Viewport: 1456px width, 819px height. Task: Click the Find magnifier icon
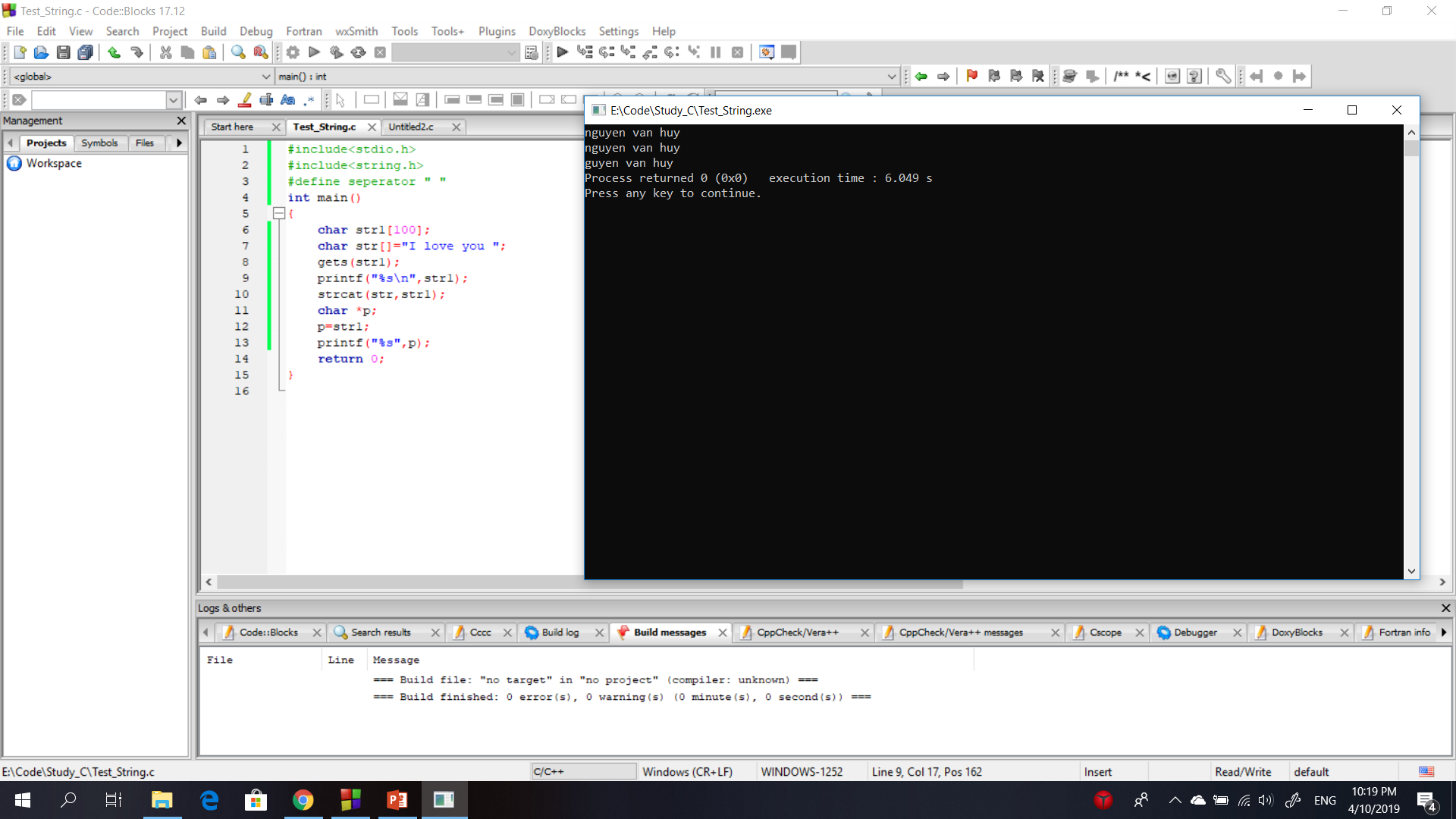pos(238,52)
